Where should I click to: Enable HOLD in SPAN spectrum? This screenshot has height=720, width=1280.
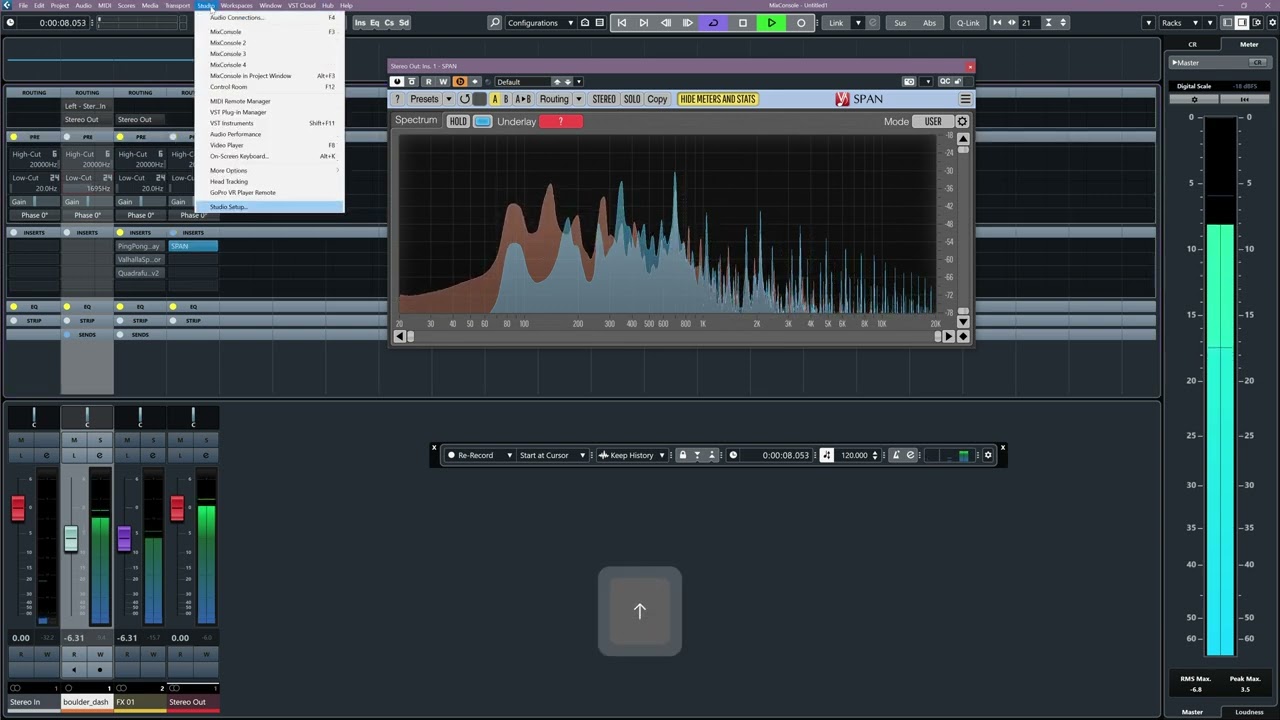click(x=458, y=121)
